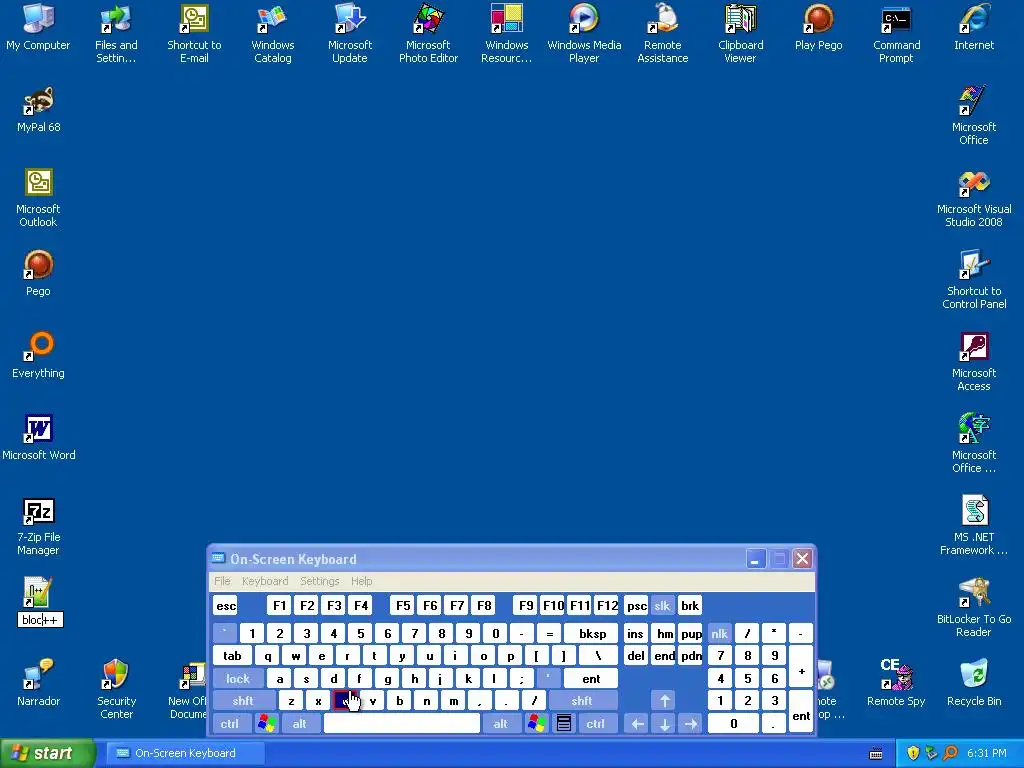Select the BitLocker To Go Reader icon
Viewport: 1024px width, 768px height.
click(x=974, y=607)
